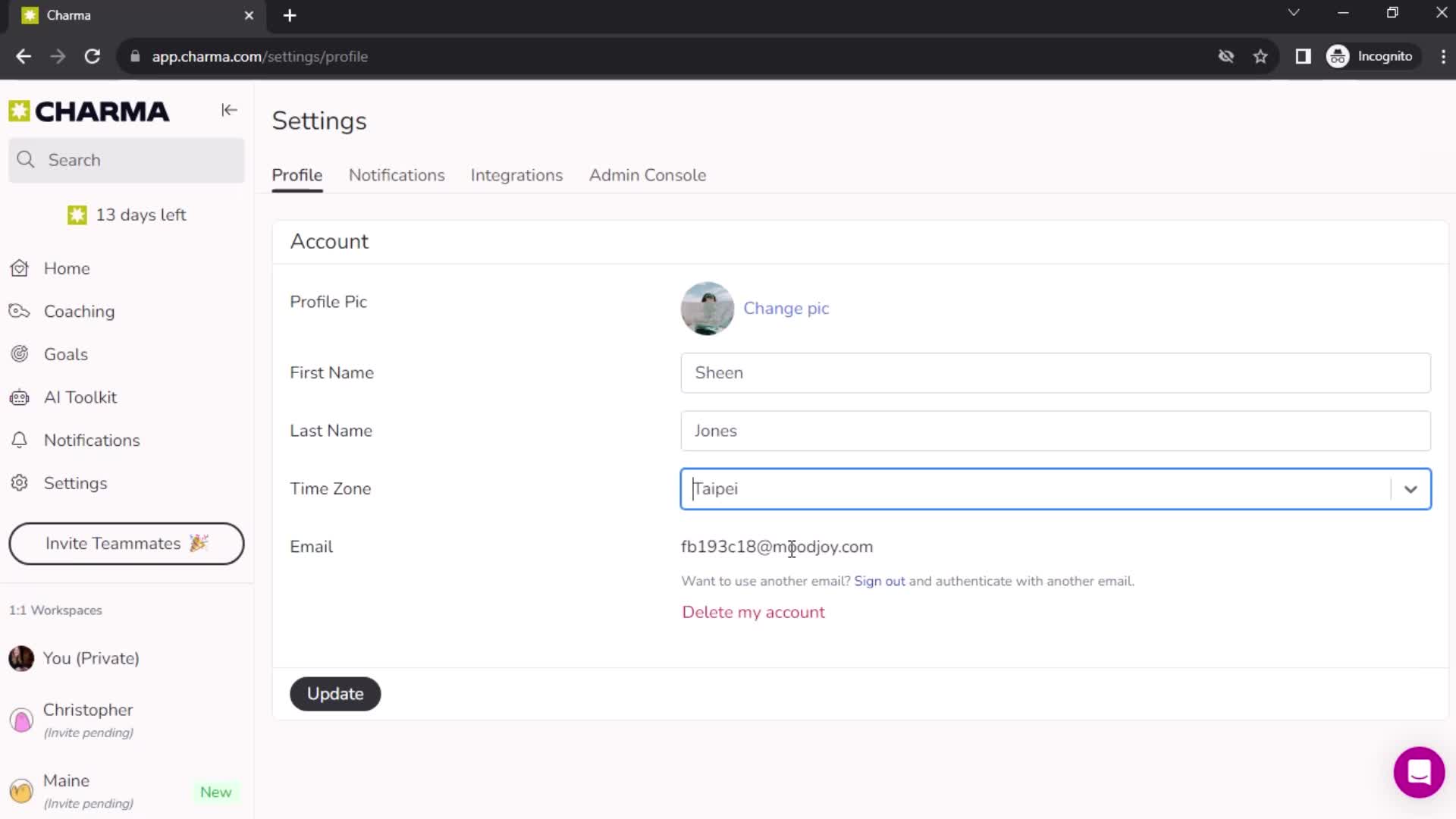The height and width of the screenshot is (819, 1456).
Task: Click the Update button
Action: [334, 694]
